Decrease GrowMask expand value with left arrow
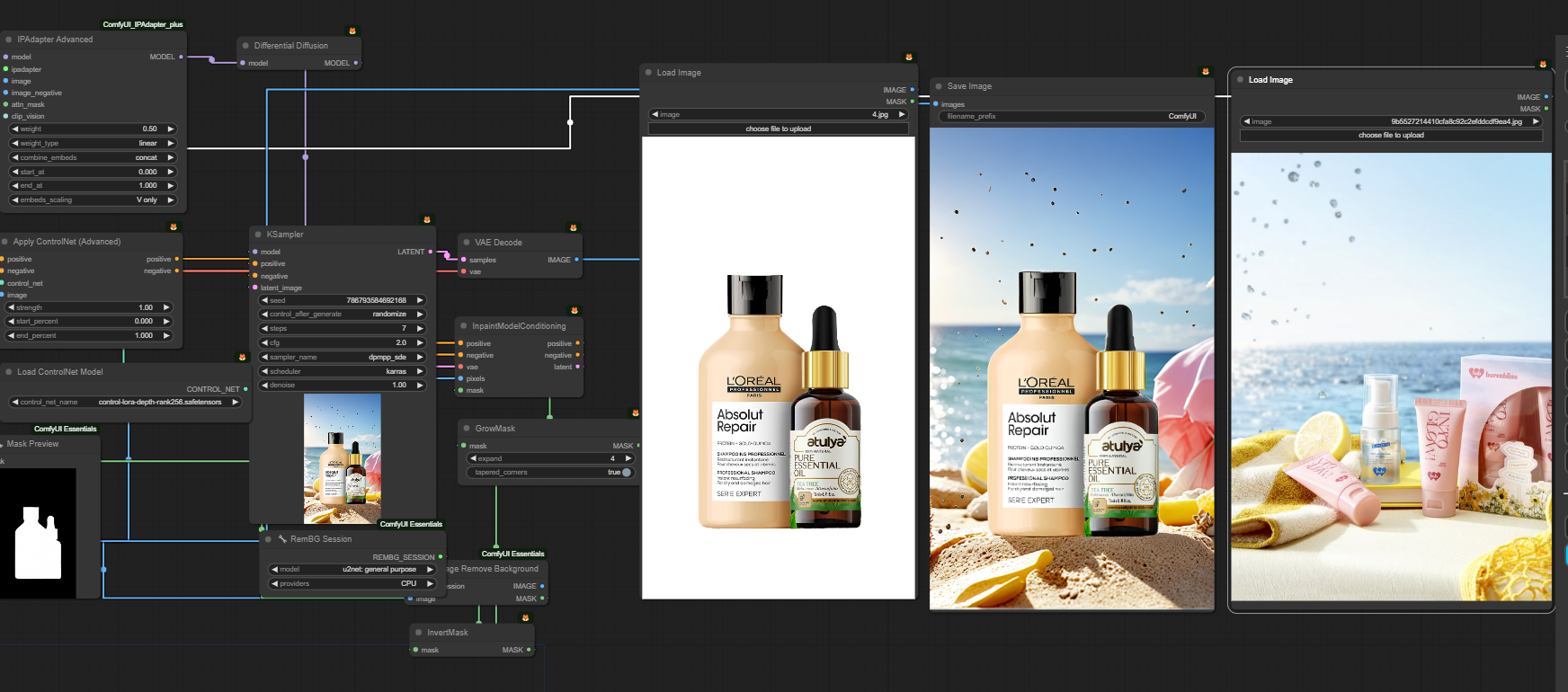This screenshot has height=692, width=1568. tap(474, 459)
